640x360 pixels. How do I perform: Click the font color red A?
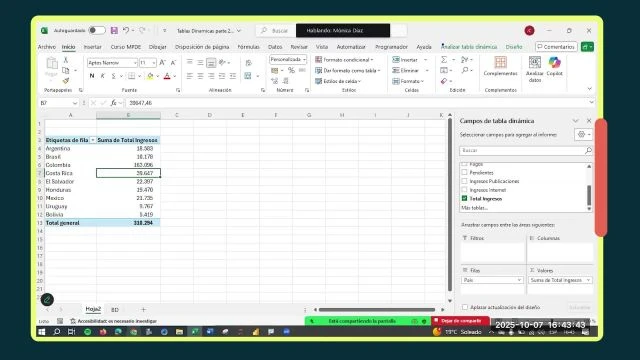167,76
